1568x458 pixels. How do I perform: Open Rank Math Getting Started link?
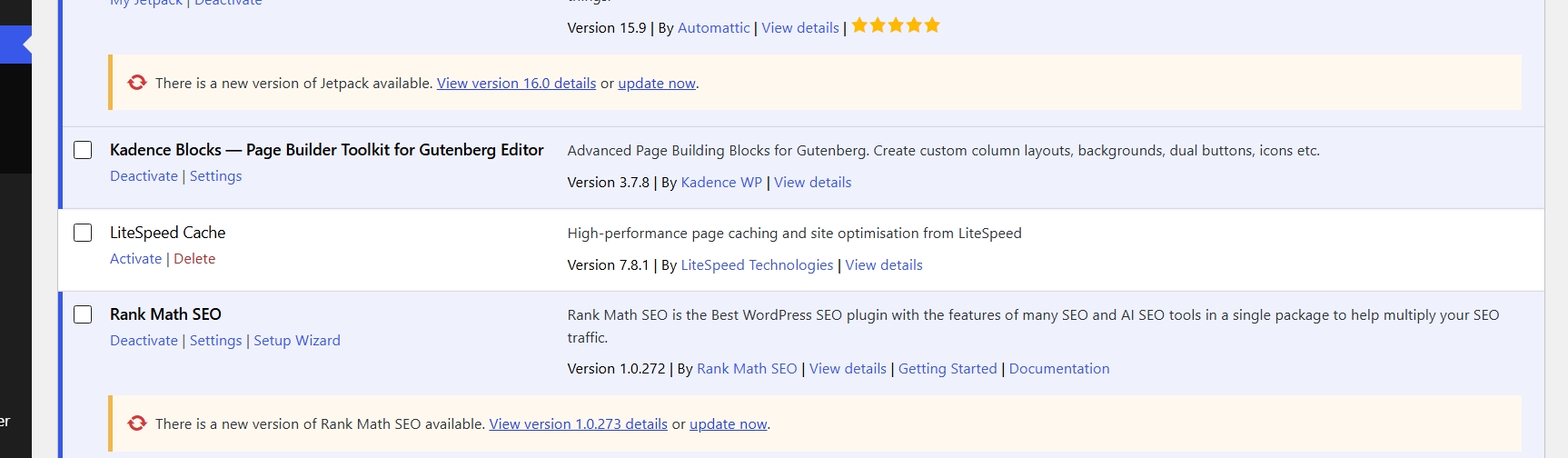pyautogui.click(x=948, y=369)
